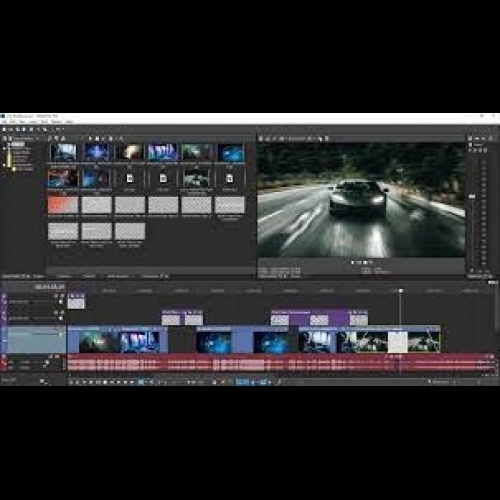Viewport: 500px width, 500px height.
Task: Click the Save project icon in the main toolbar
Action: (17, 129)
